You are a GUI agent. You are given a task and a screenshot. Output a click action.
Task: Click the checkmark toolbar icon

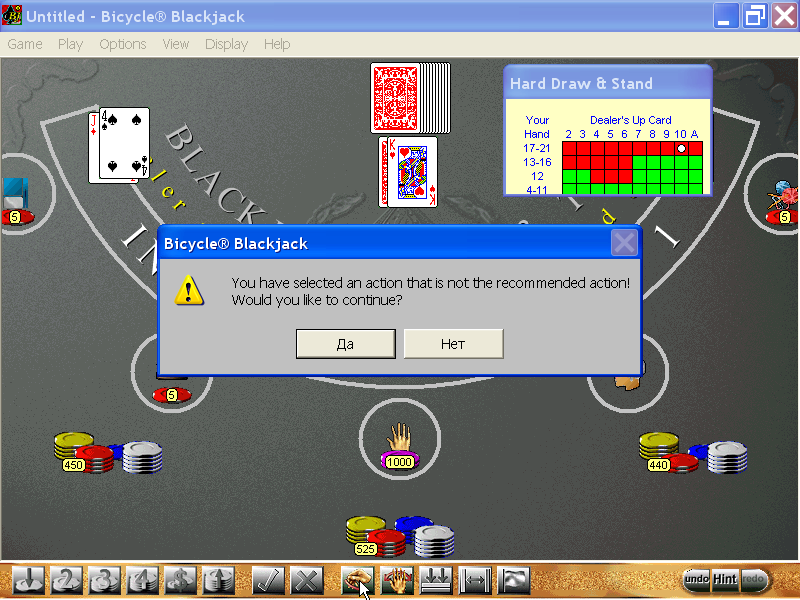tap(268, 580)
